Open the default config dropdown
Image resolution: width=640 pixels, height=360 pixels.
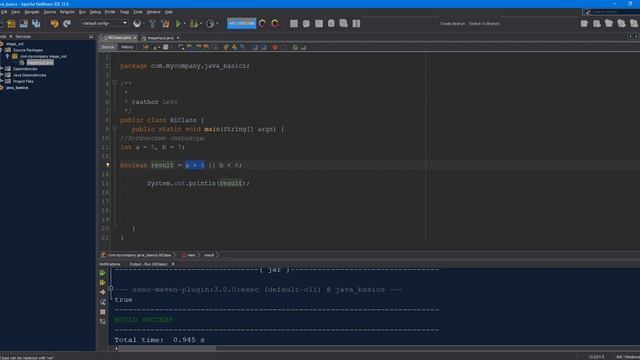104,23
